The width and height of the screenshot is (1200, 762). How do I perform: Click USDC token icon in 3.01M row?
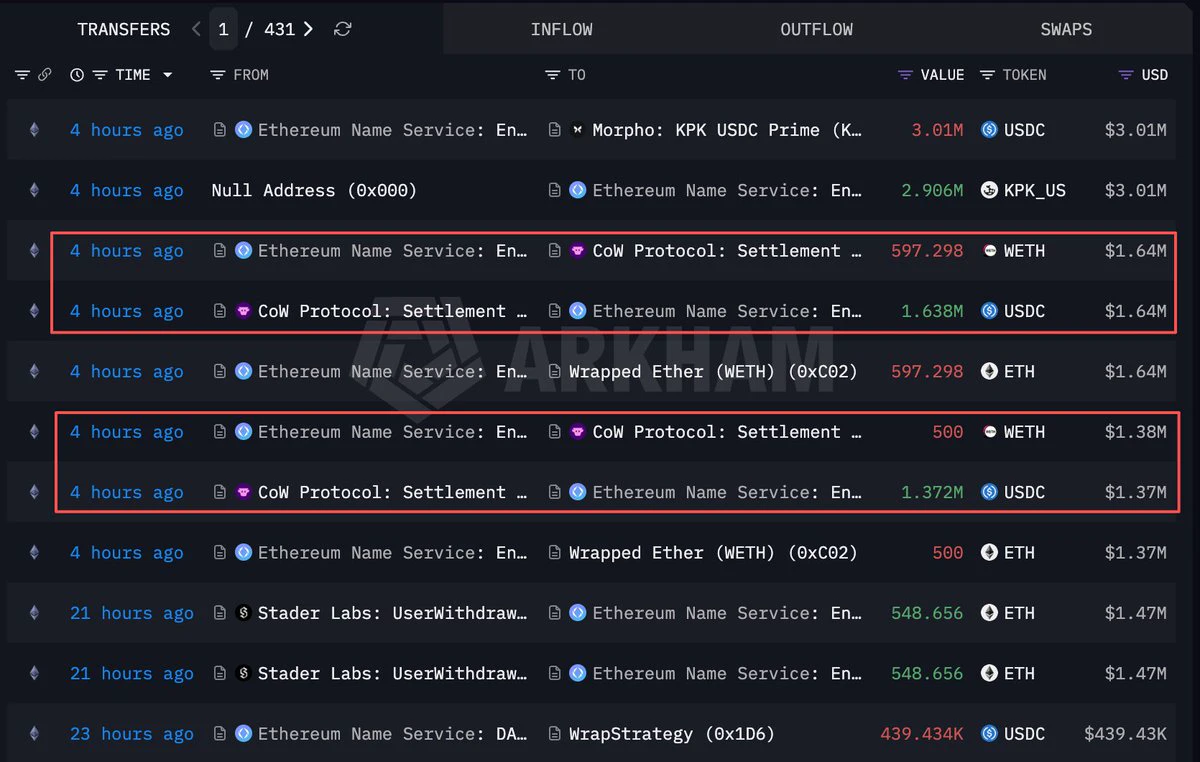pos(989,130)
